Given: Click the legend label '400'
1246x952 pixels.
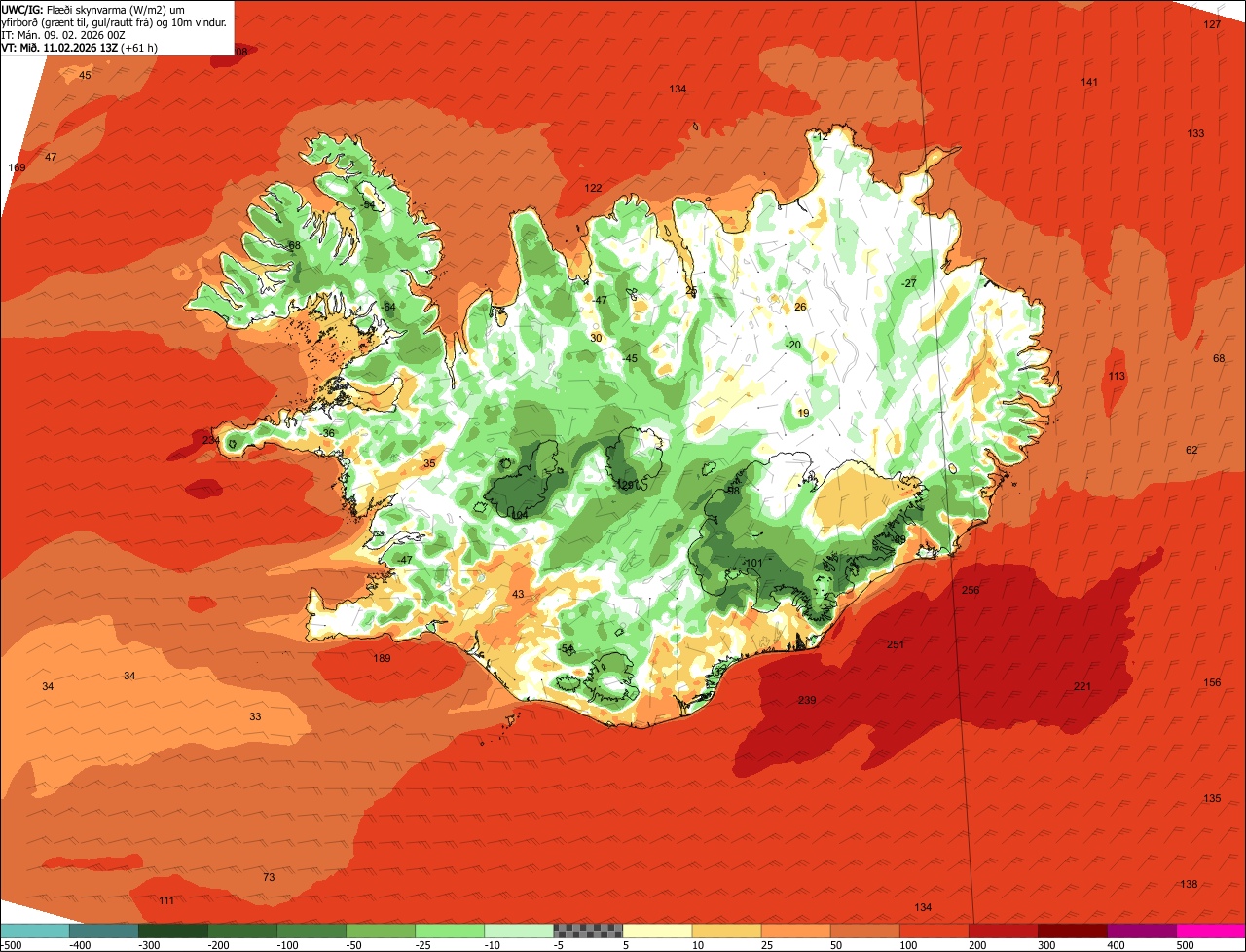Looking at the screenshot, I should pos(1117,945).
